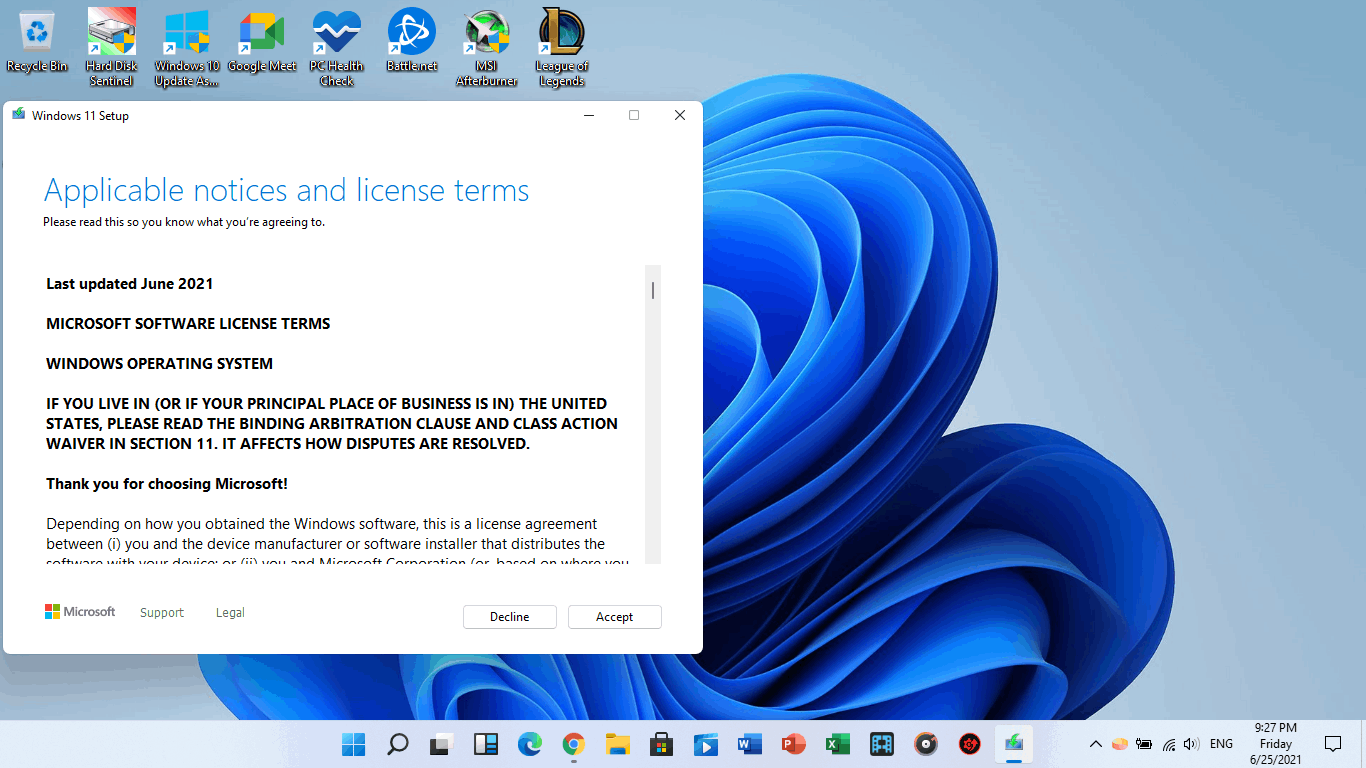The width and height of the screenshot is (1366, 768).
Task: Click the ENG language indicator
Action: tap(1221, 744)
